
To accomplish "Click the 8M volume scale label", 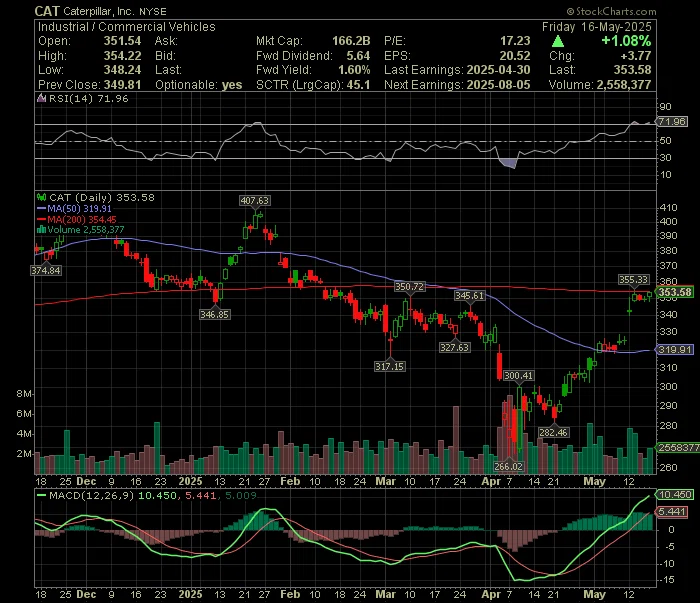I will [x=24, y=394].
